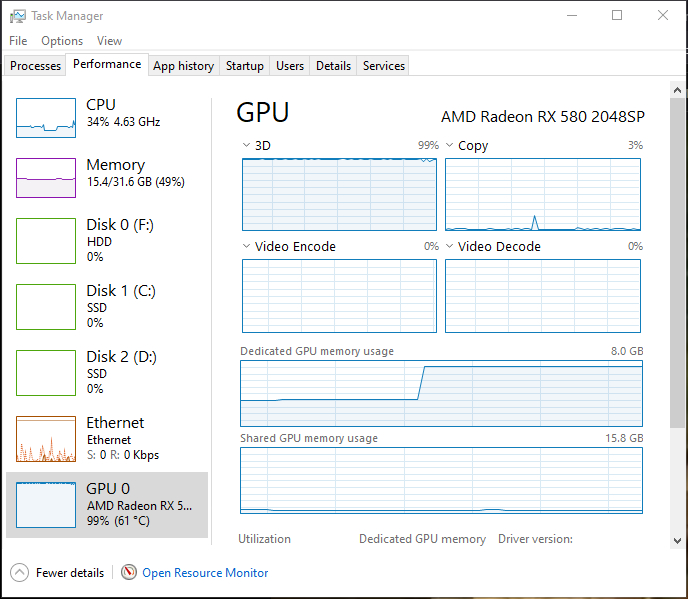Click the Driver version label
Viewport: 688px width, 599px height.
tap(535, 539)
